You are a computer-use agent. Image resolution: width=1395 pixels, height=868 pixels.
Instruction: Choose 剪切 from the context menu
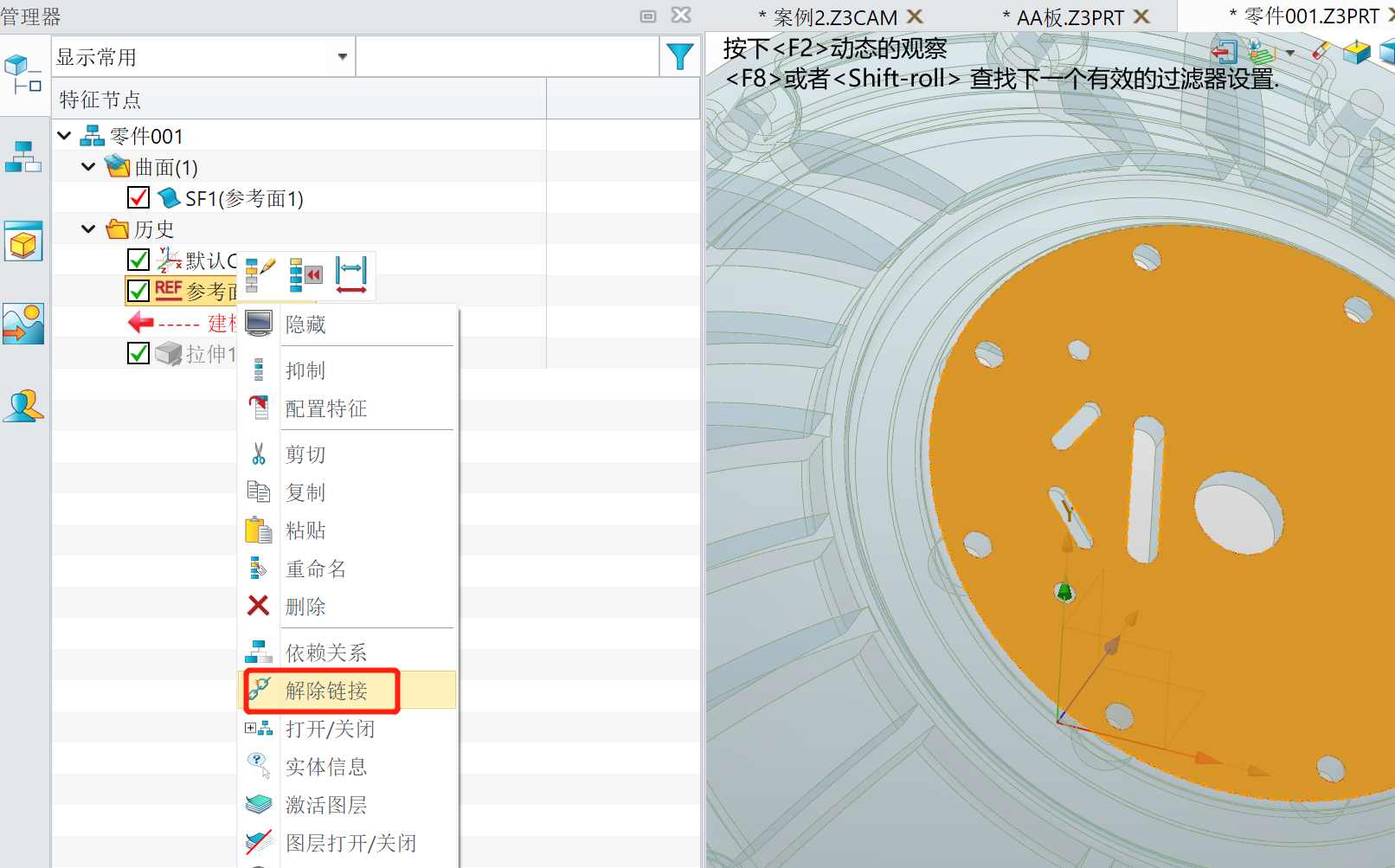(347, 454)
